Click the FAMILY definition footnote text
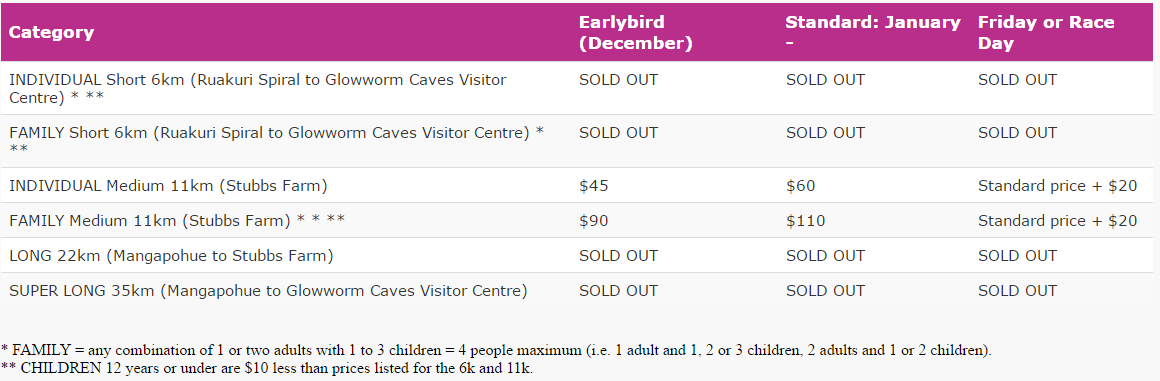This screenshot has width=1160, height=381. [496, 350]
